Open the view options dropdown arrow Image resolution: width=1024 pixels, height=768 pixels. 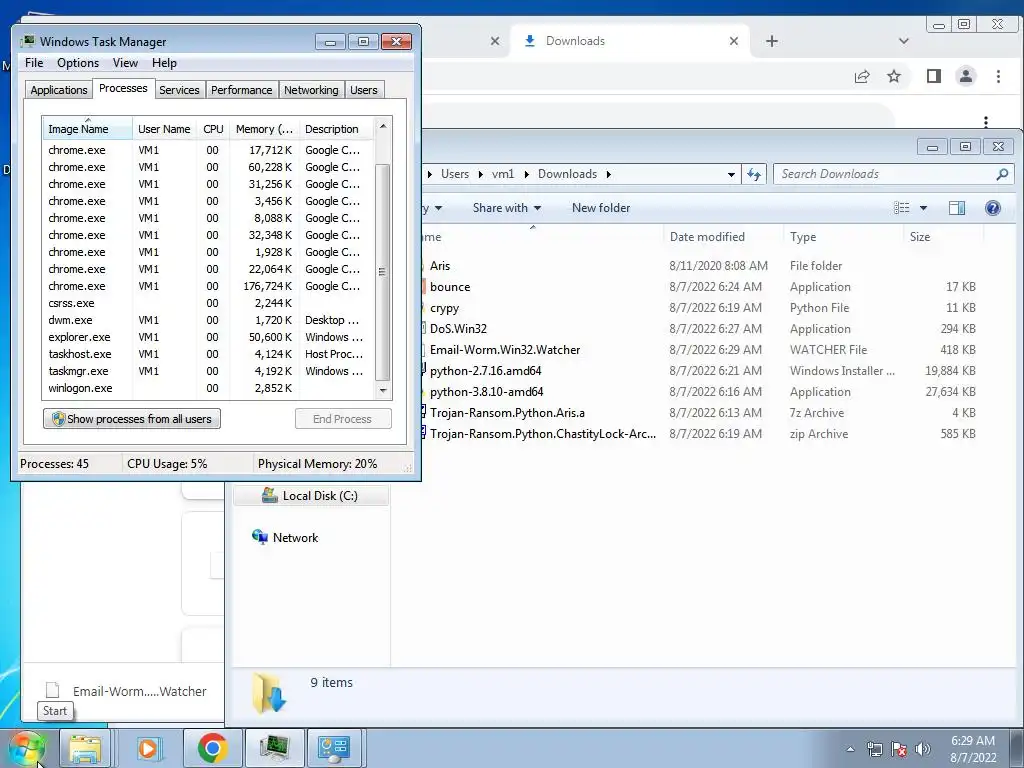click(923, 208)
